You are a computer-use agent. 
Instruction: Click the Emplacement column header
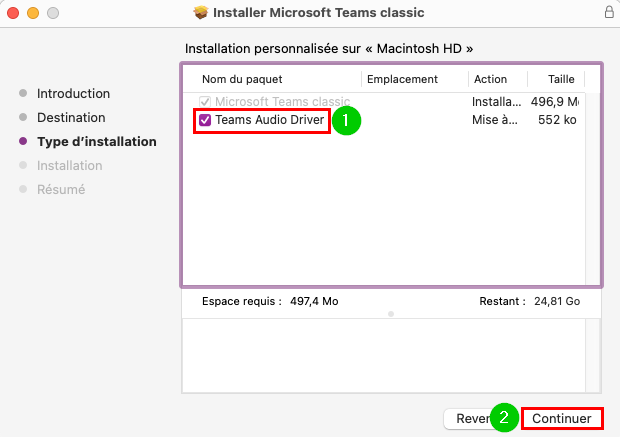click(x=402, y=79)
